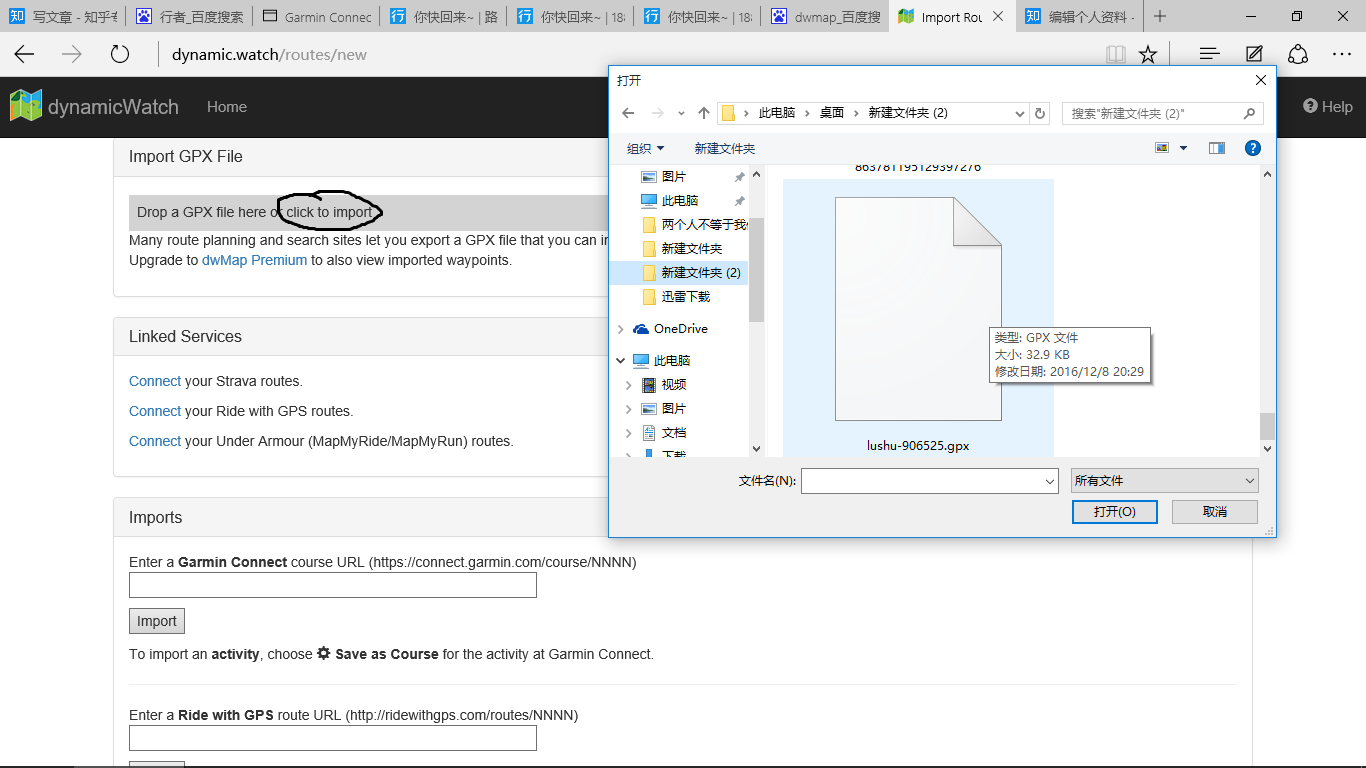
Task: Click Home in the dynamicWatch navbar
Action: pyautogui.click(x=227, y=106)
